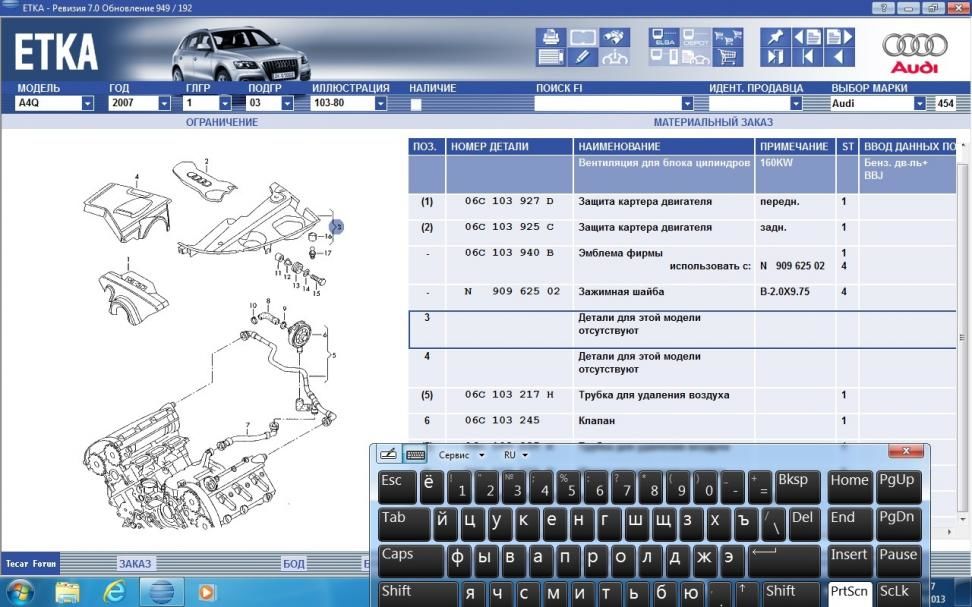Open Windows Start button
972x607 pixels.
point(20,592)
